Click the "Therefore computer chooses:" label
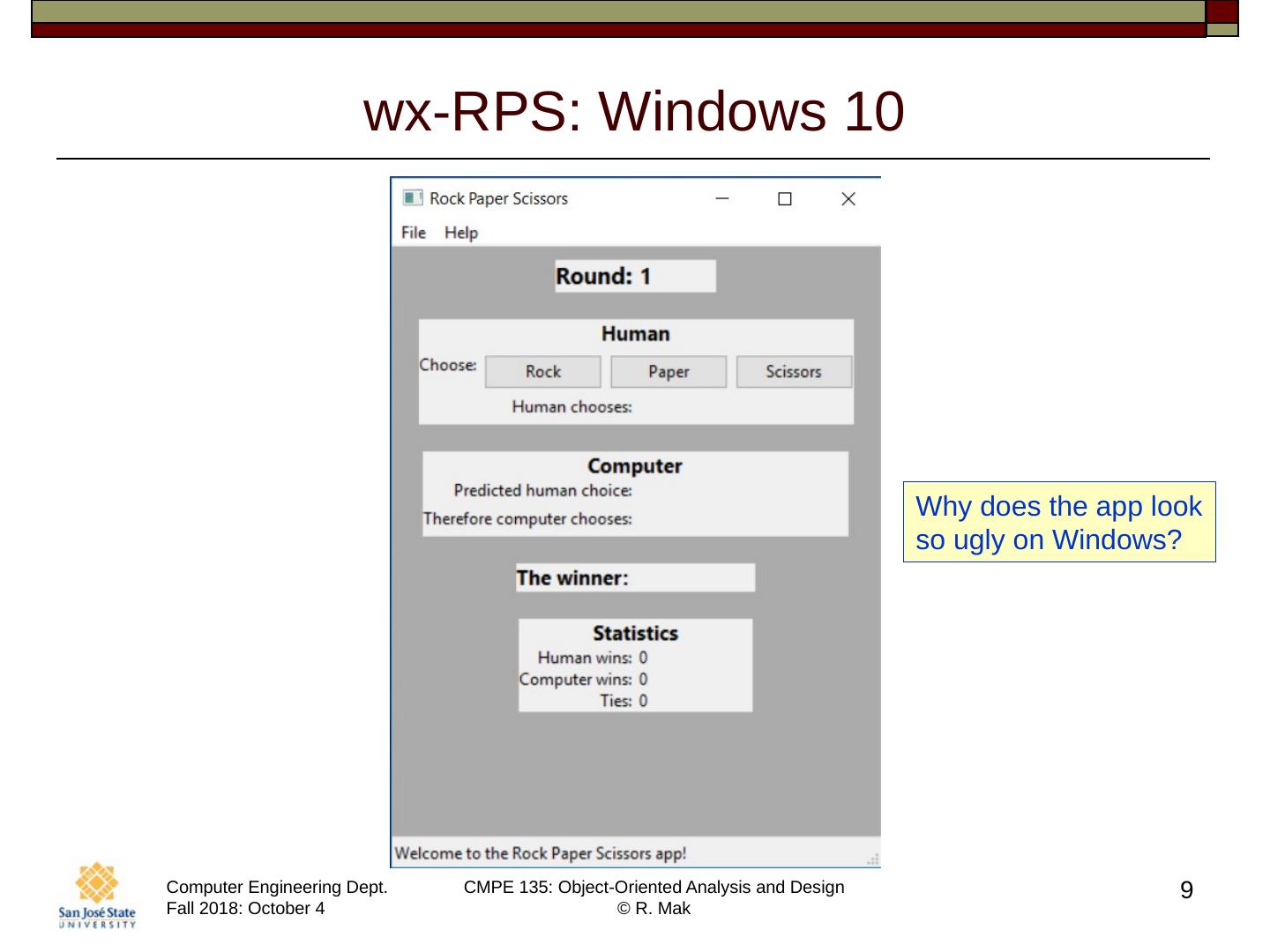Image resolution: width=1270 pixels, height=952 pixels. [x=527, y=519]
